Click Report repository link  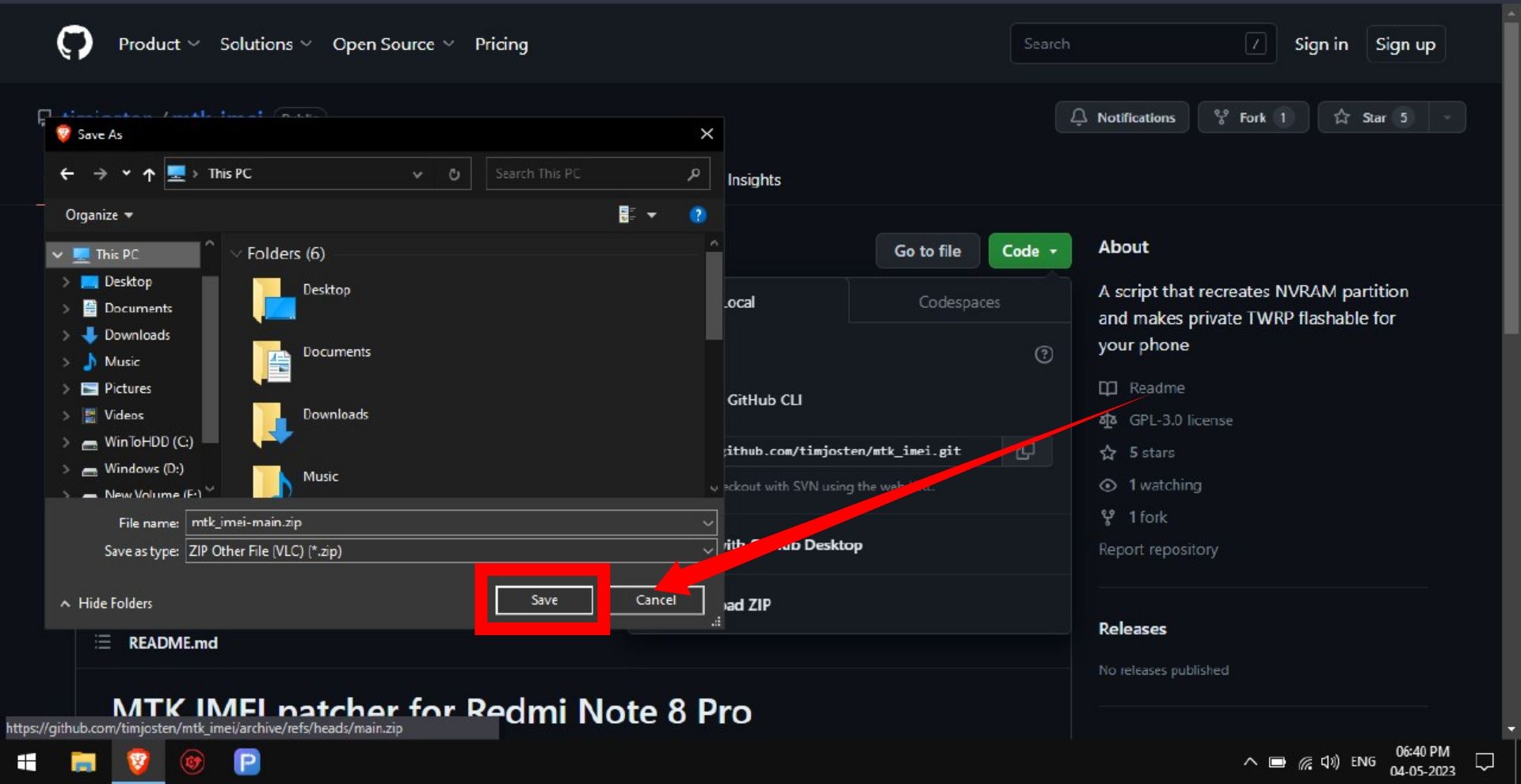pyautogui.click(x=1158, y=550)
